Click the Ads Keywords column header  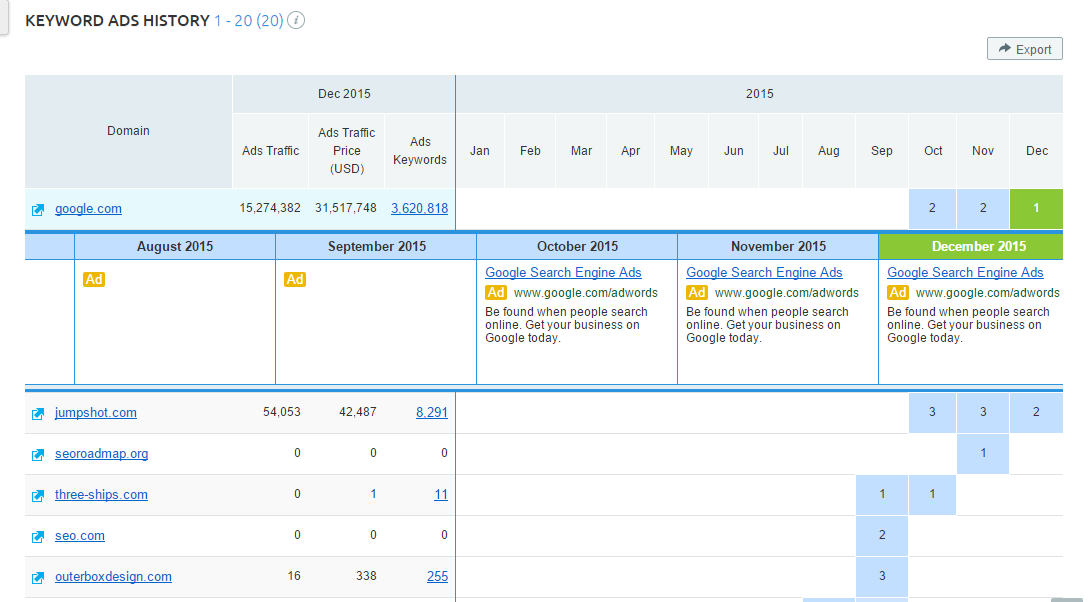click(419, 151)
